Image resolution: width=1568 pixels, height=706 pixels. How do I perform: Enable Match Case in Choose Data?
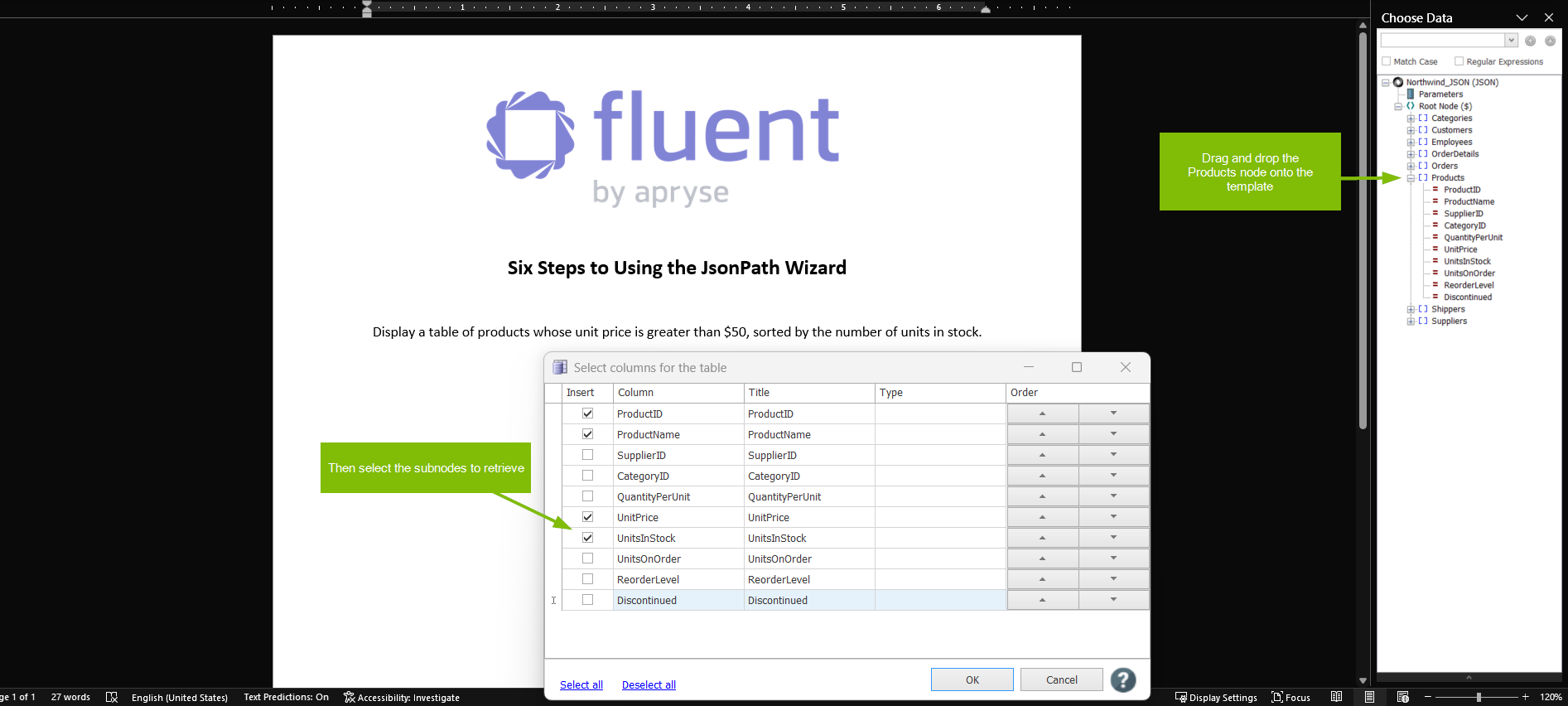pos(1387,61)
